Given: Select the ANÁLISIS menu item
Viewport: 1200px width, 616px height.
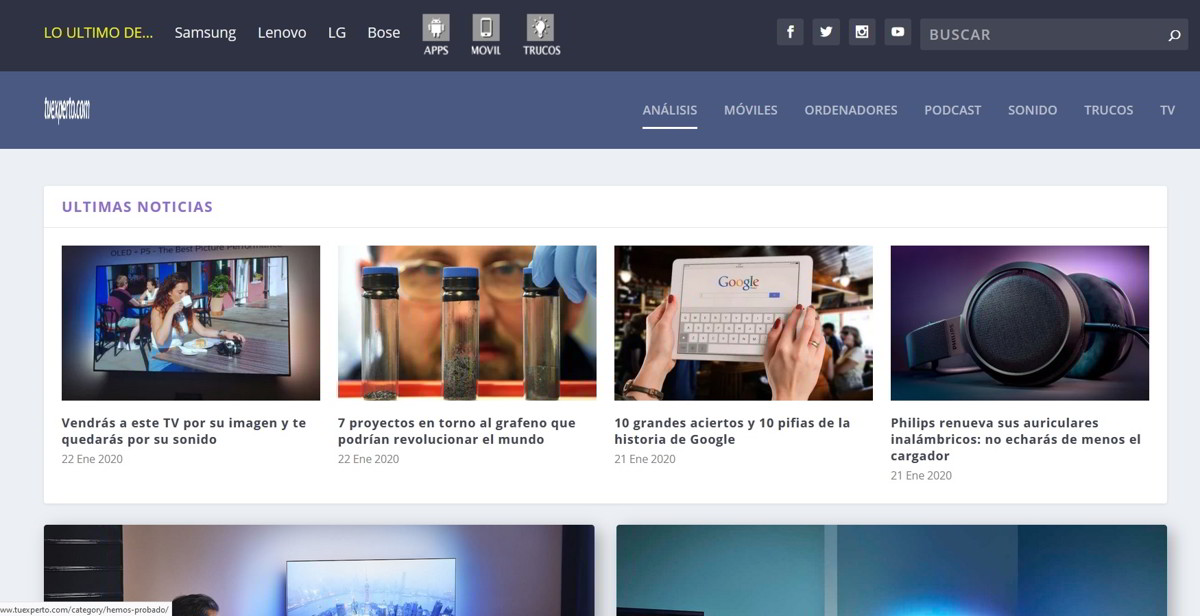Looking at the screenshot, I should click(x=670, y=110).
